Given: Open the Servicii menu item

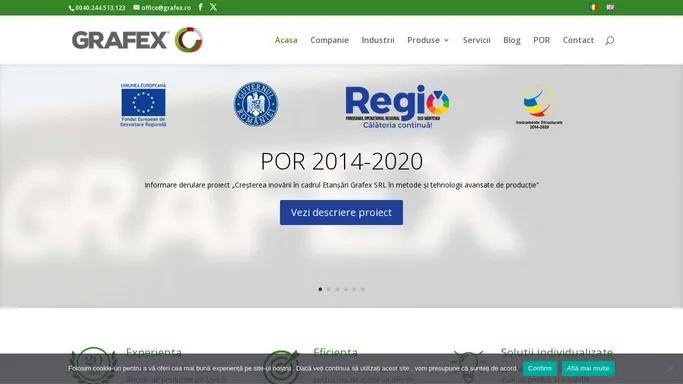Looking at the screenshot, I should pos(477,40).
